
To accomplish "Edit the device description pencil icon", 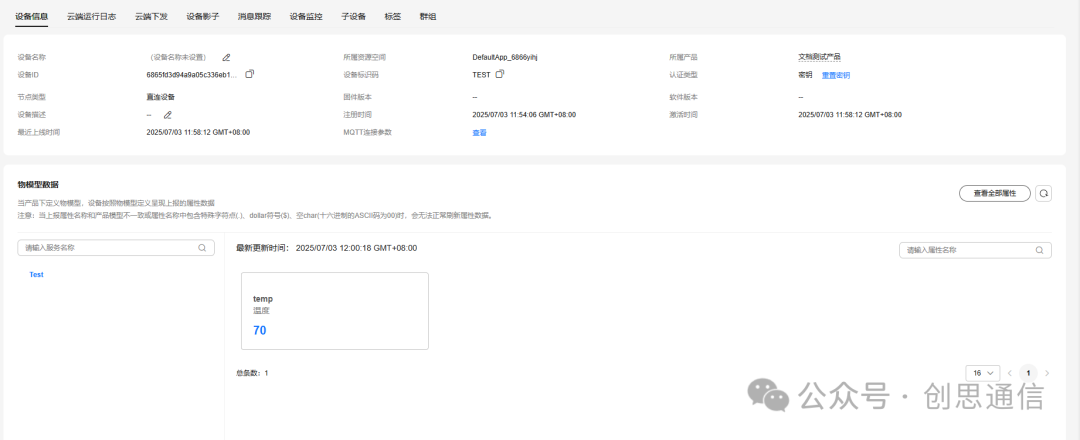I will pyautogui.click(x=167, y=115).
